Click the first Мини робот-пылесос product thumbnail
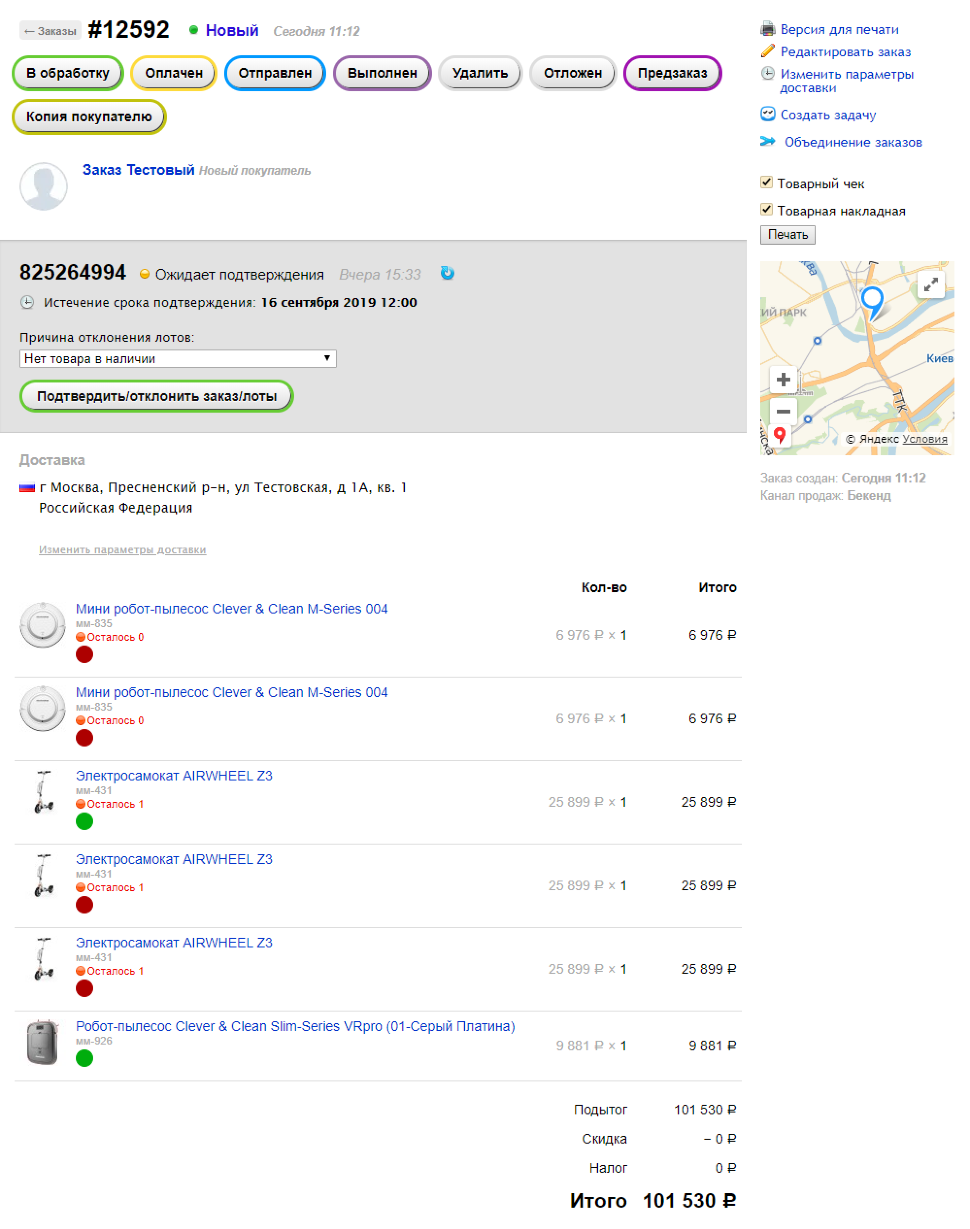Image resolution: width=970 pixels, height=1229 pixels. [x=42, y=626]
